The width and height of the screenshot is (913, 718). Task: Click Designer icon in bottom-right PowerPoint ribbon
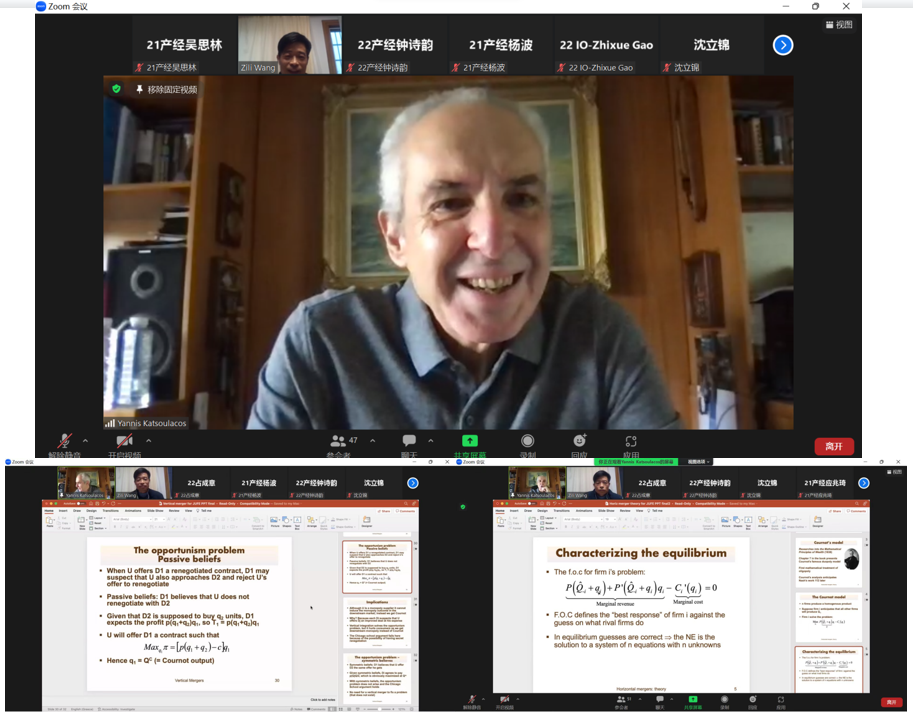click(x=818, y=521)
